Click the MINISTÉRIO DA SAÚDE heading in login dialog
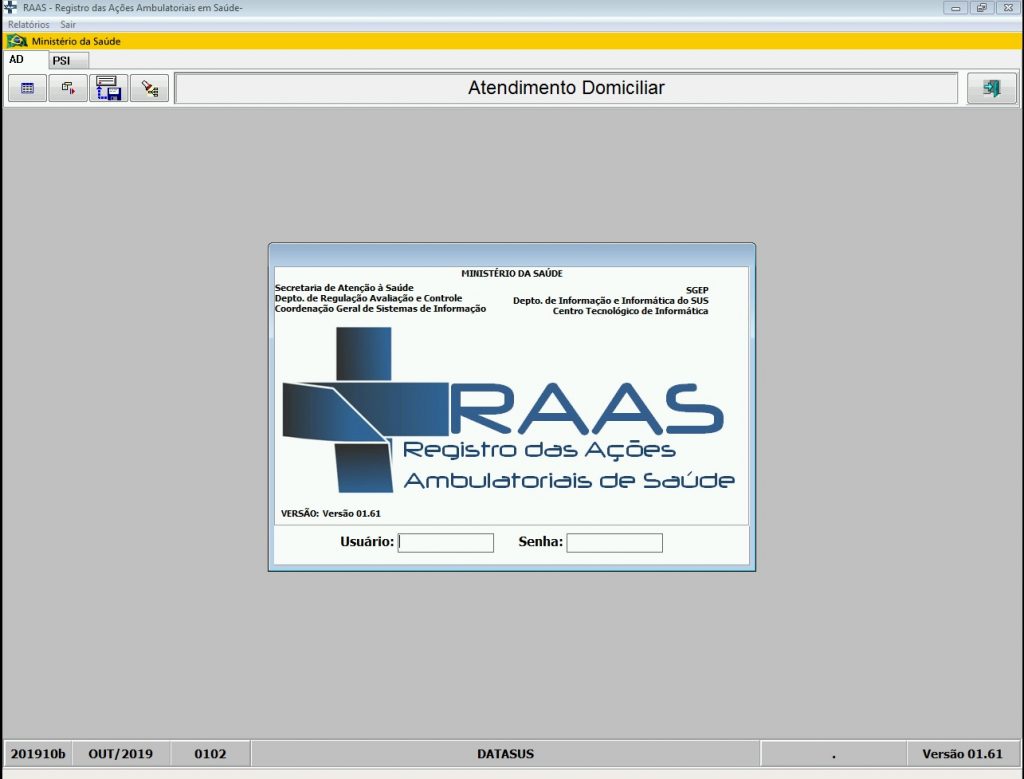This screenshot has width=1024, height=779. pos(512,274)
